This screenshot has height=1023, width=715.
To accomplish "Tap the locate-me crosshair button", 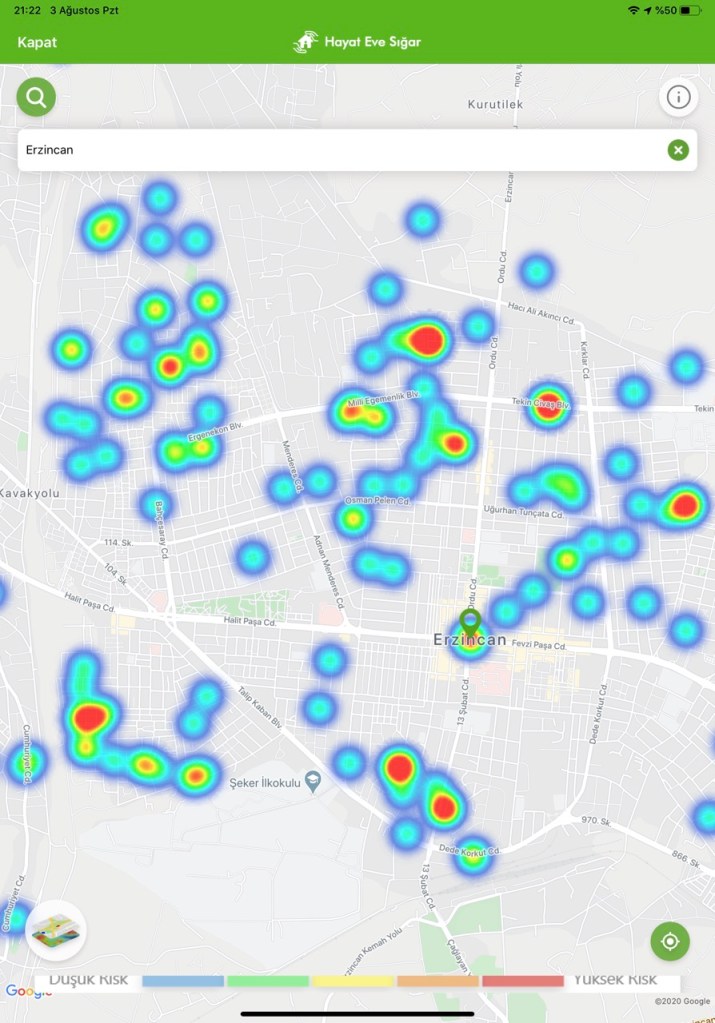I will click(670, 941).
